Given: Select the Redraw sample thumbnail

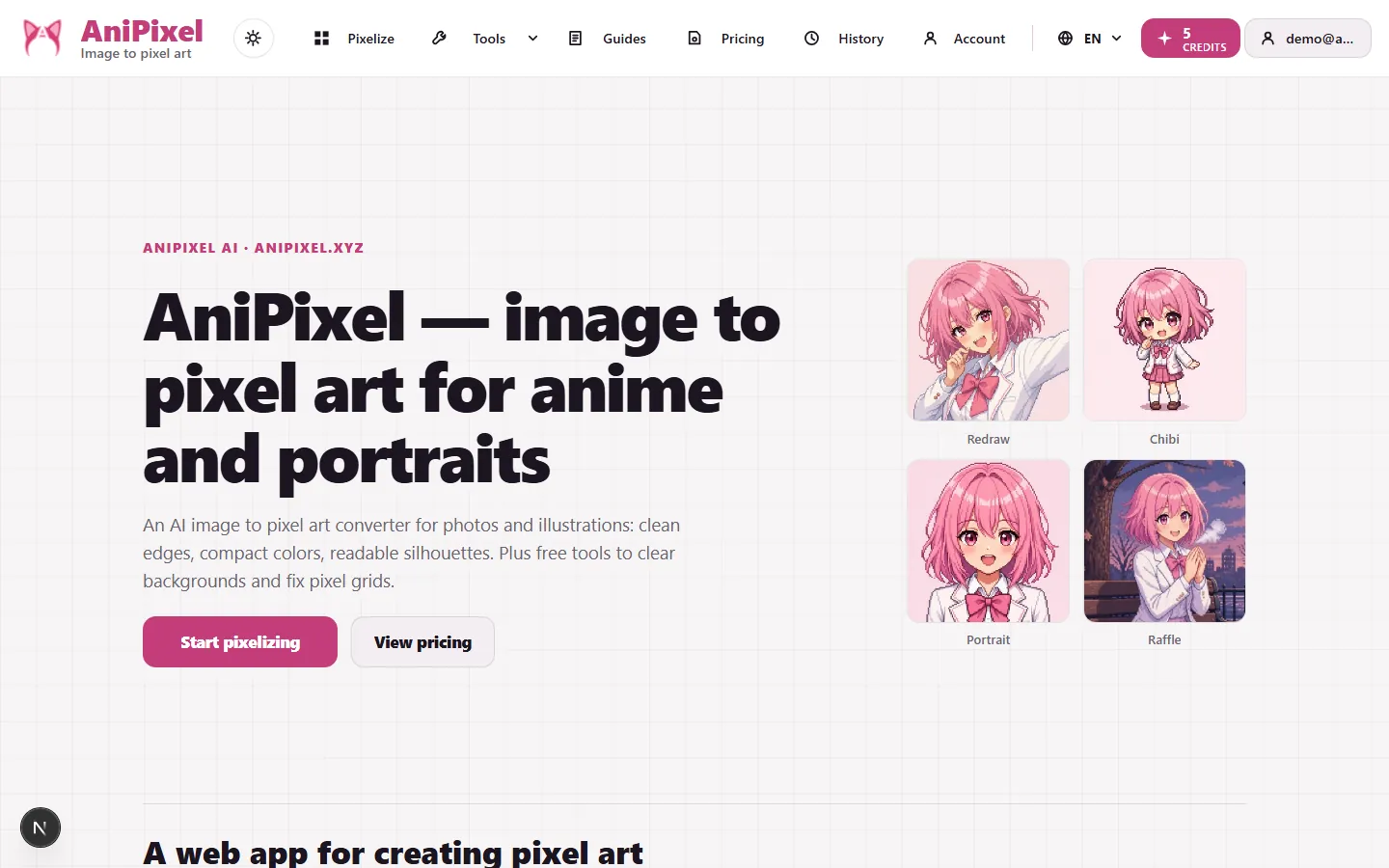Looking at the screenshot, I should [x=989, y=339].
